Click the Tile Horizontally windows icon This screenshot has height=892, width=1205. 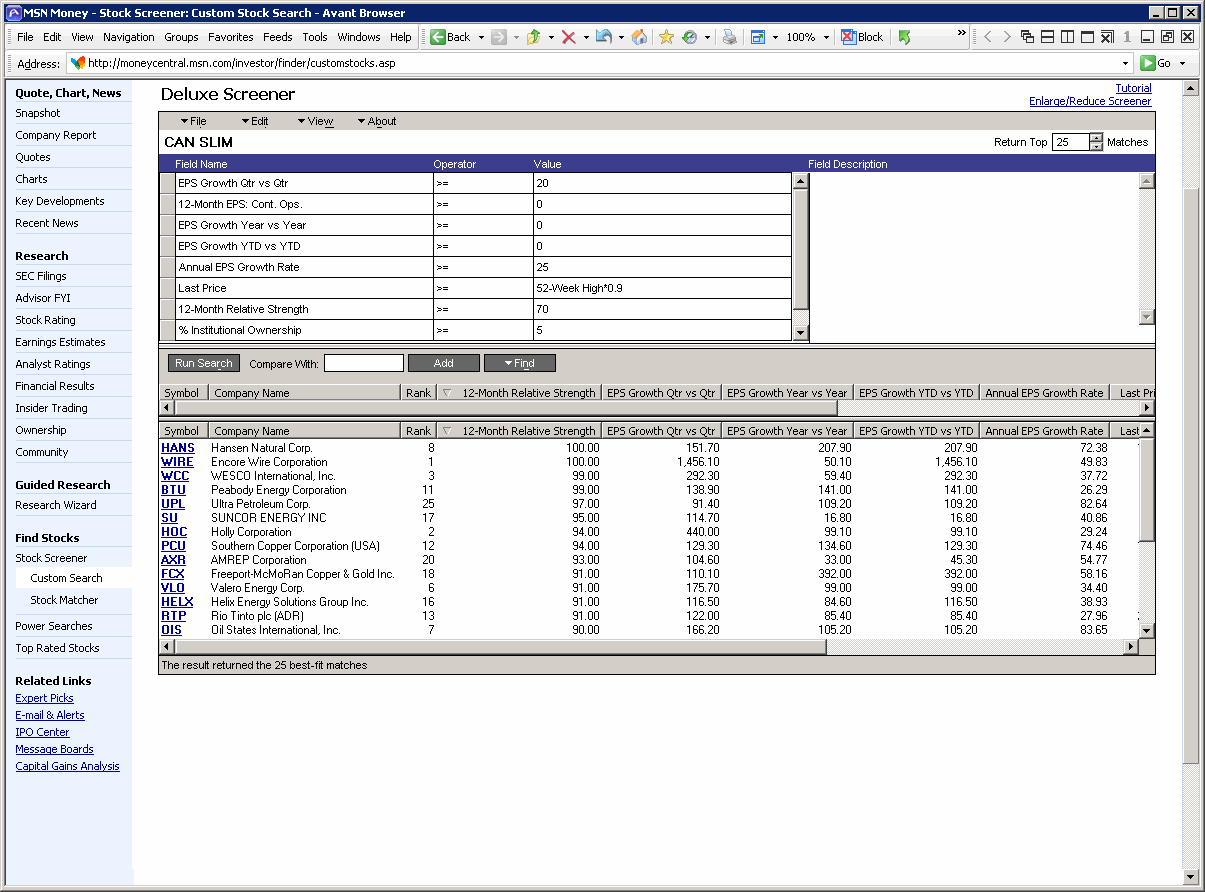pyautogui.click(x=1047, y=37)
